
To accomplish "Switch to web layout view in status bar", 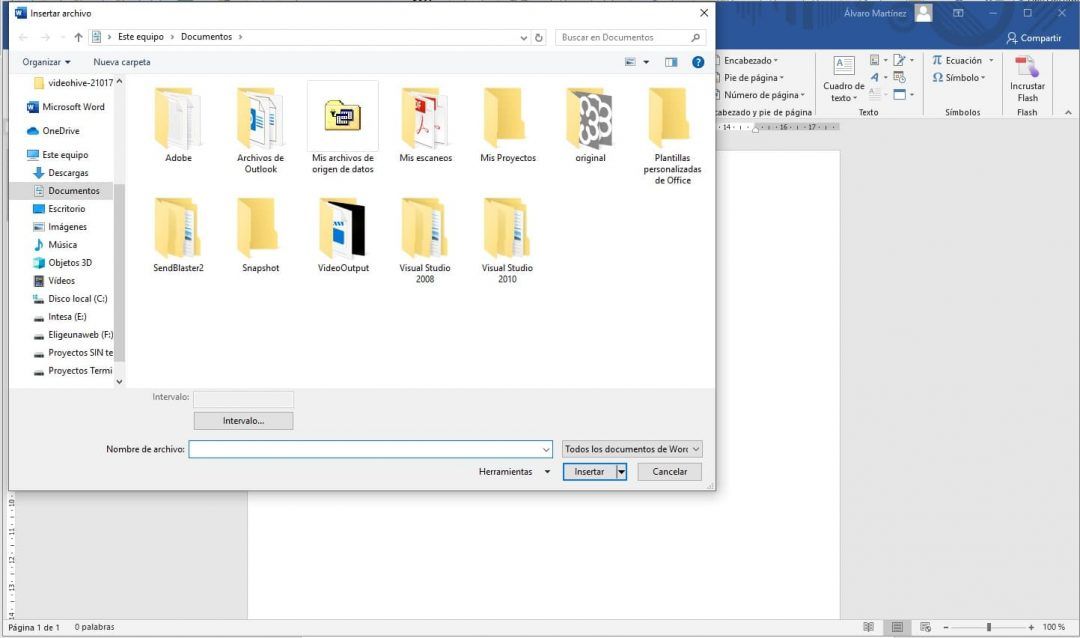I will point(926,627).
